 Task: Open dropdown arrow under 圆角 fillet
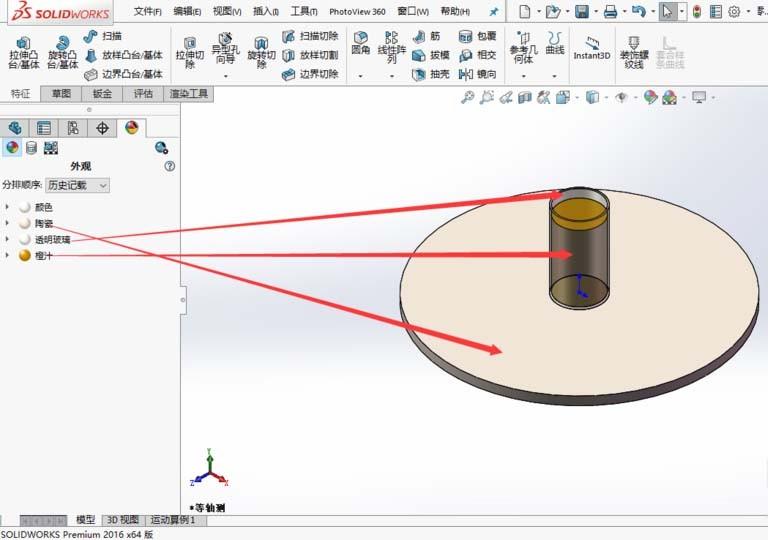pos(360,76)
